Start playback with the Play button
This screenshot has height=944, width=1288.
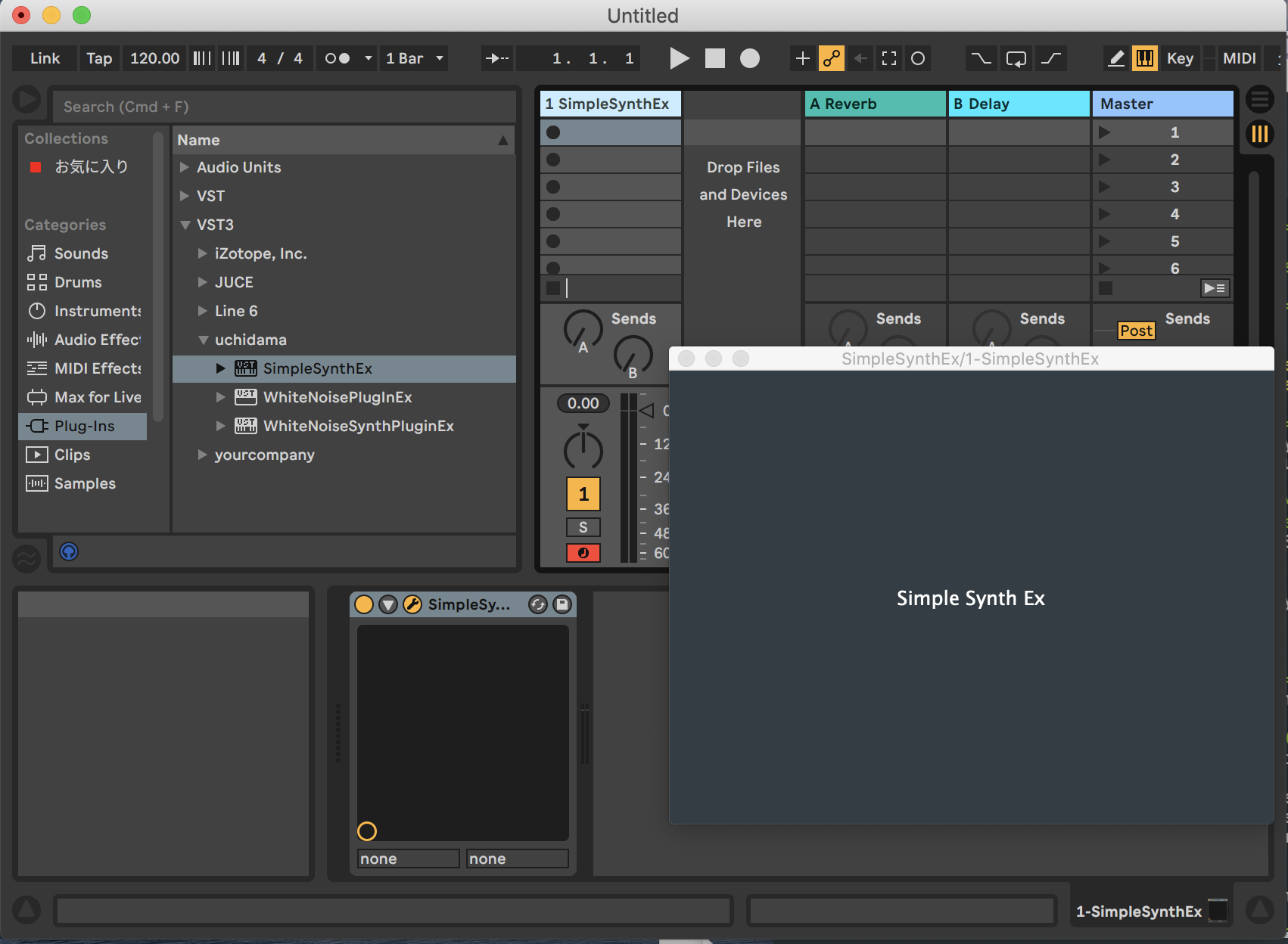pos(679,58)
